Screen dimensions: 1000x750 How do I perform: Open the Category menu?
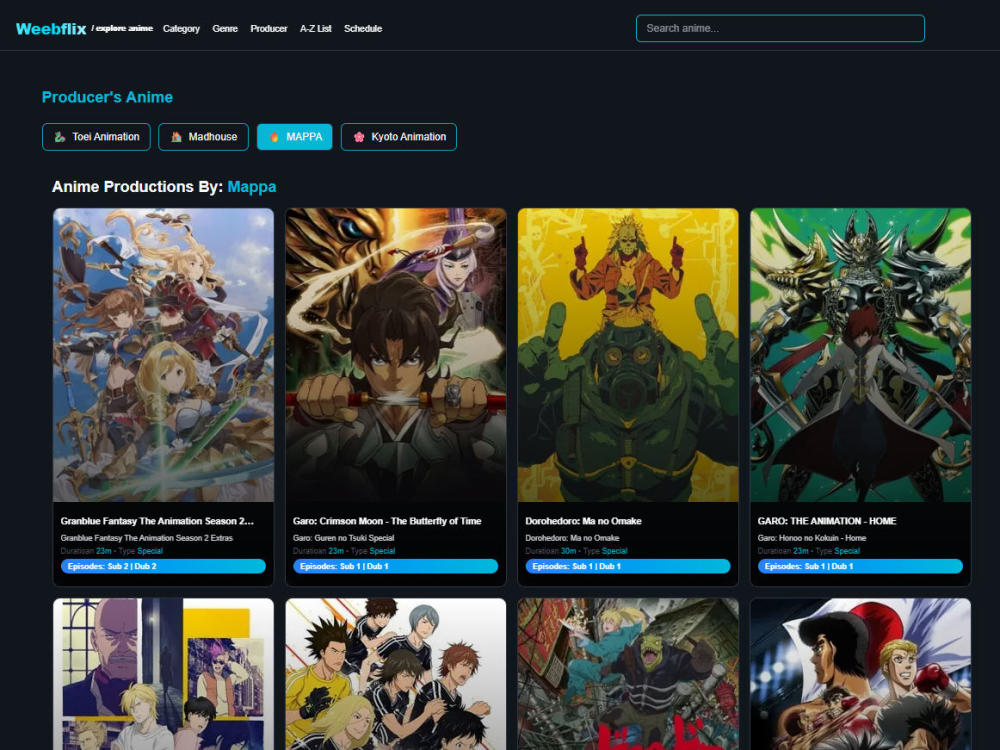point(181,29)
